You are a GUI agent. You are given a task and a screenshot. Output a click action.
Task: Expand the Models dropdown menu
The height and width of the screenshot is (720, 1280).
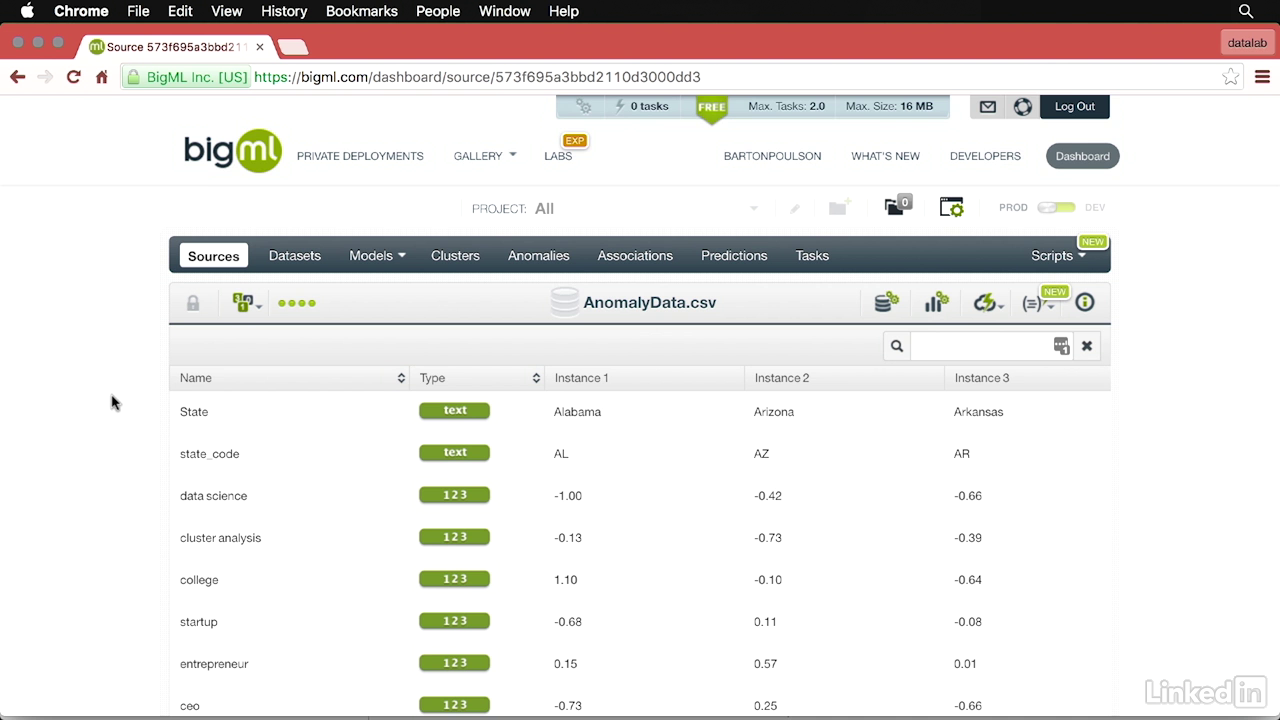tap(377, 256)
